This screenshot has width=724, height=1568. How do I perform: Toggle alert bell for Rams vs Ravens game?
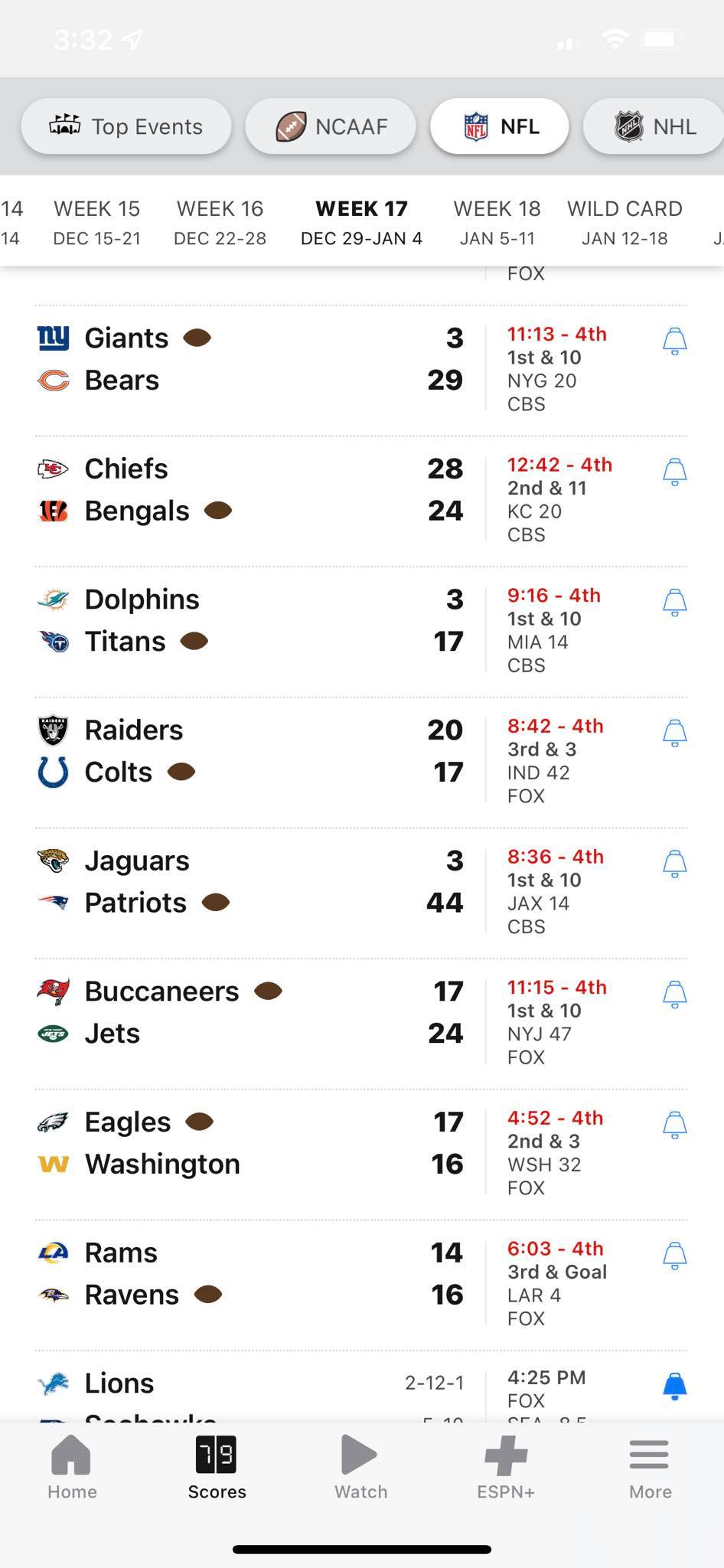pyautogui.click(x=674, y=1256)
